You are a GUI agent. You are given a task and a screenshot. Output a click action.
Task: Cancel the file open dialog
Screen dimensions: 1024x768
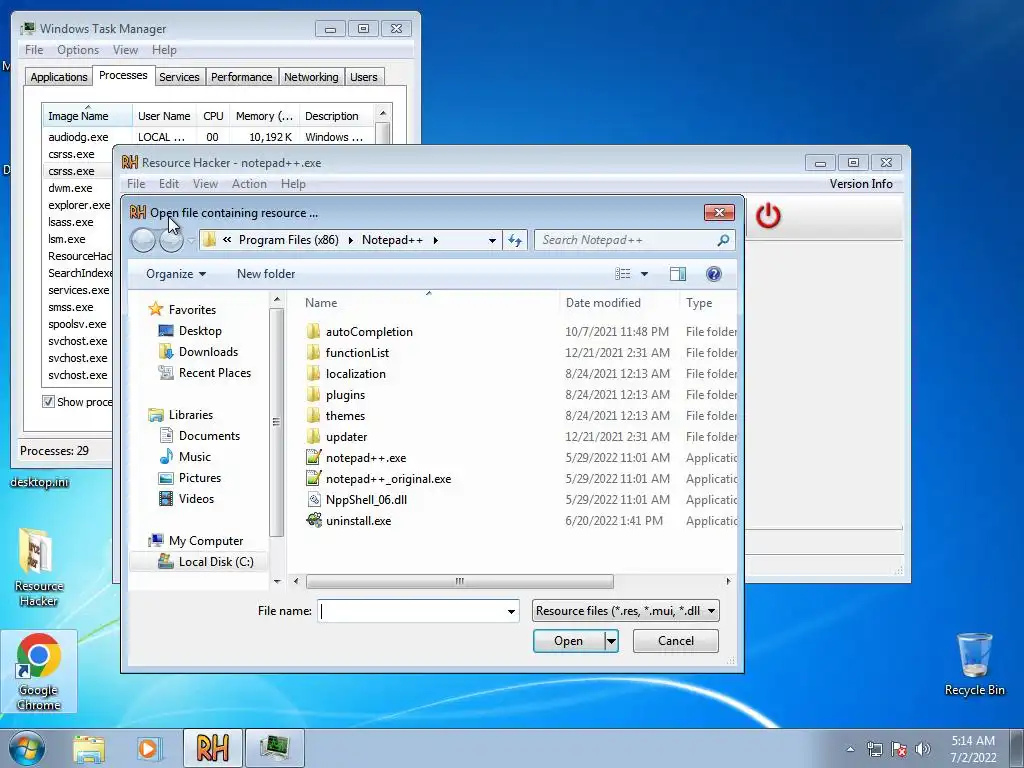click(x=676, y=641)
